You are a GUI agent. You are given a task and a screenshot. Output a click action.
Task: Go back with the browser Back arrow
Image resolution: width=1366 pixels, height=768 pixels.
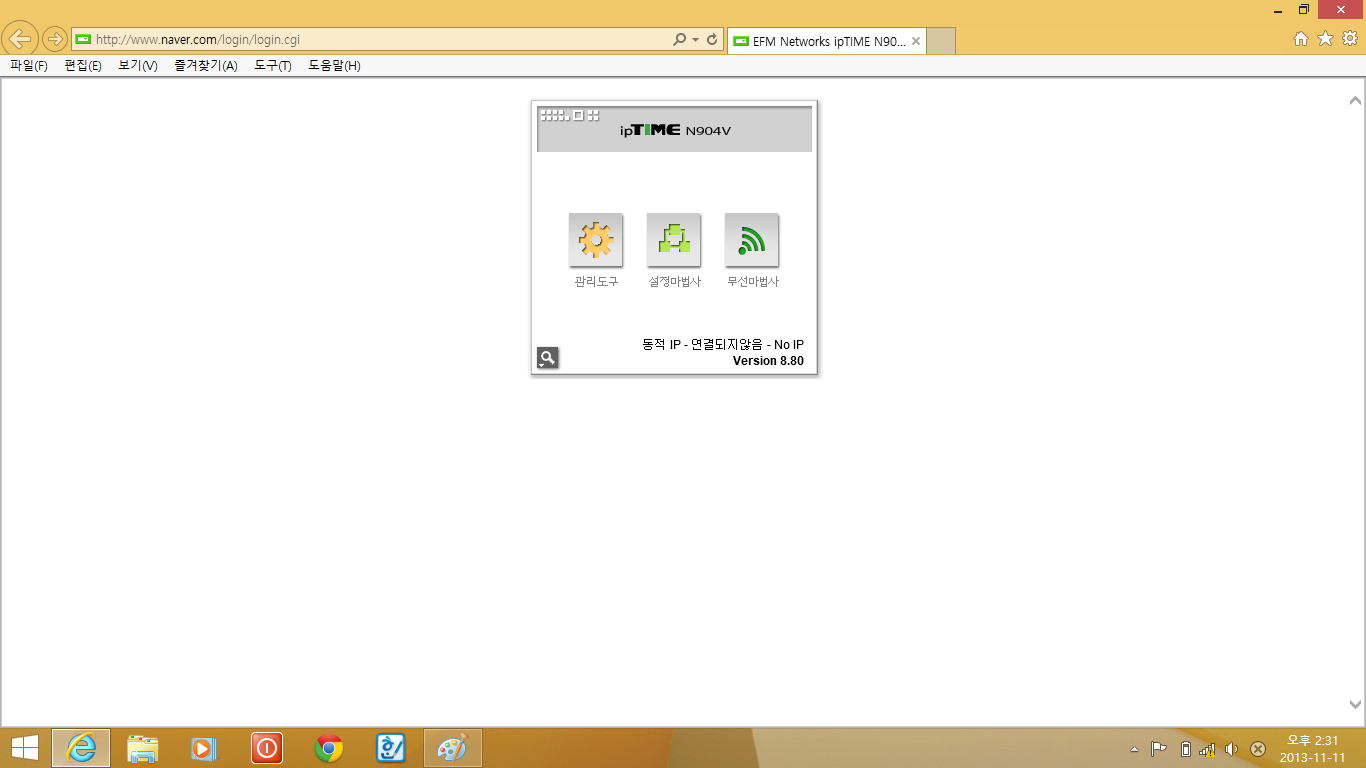pos(20,40)
